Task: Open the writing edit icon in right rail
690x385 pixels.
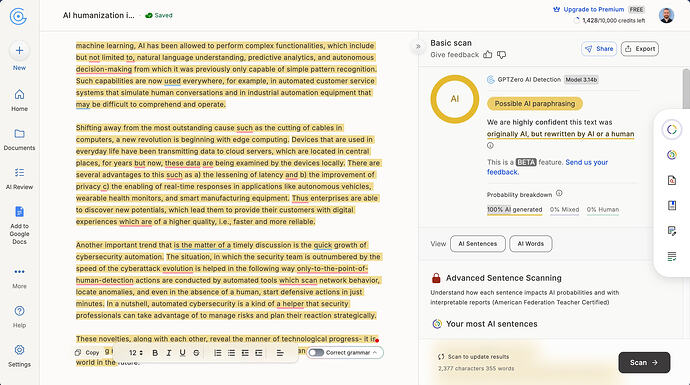Action: [672, 231]
